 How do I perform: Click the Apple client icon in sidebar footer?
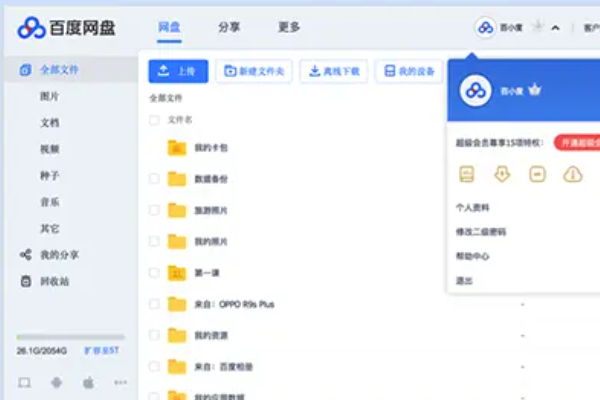point(88,382)
